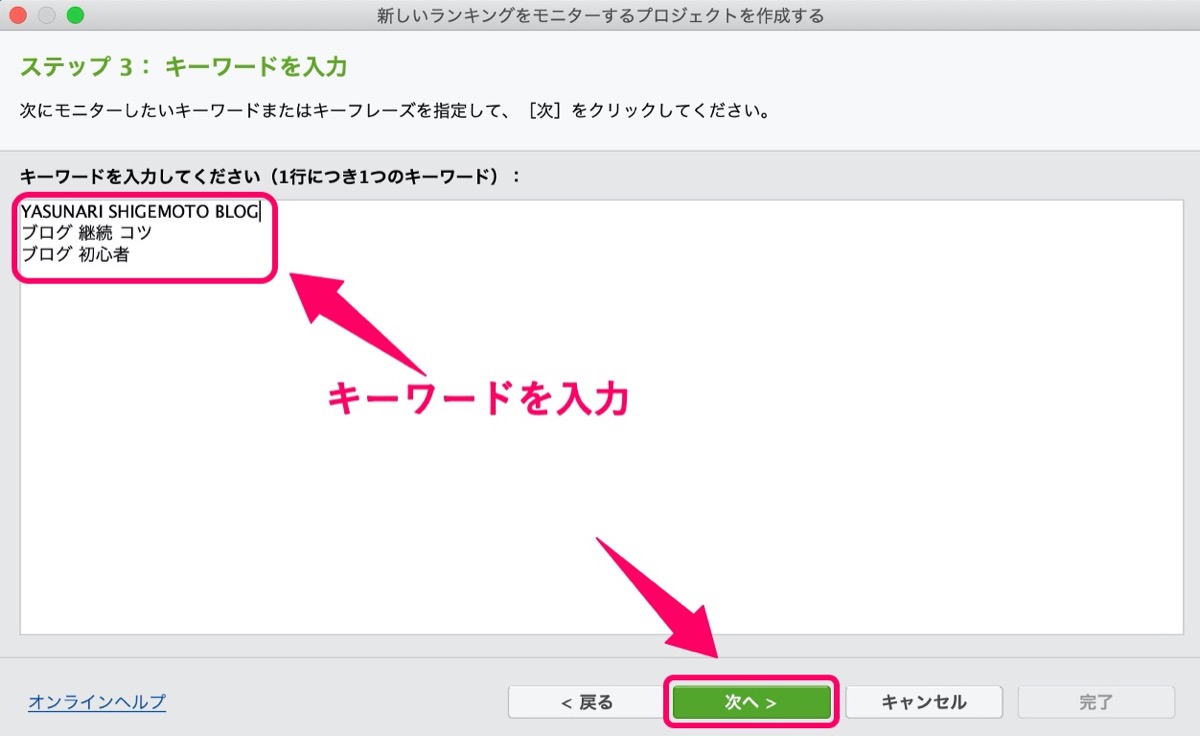Click the ステップ 3: キーワードを入力 heading
Viewport: 1200px width, 736px height.
[x=183, y=67]
